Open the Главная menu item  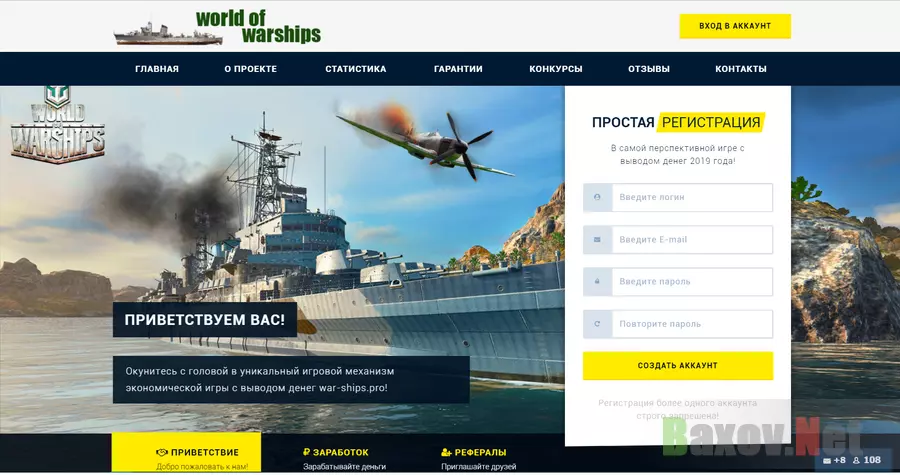(x=157, y=69)
